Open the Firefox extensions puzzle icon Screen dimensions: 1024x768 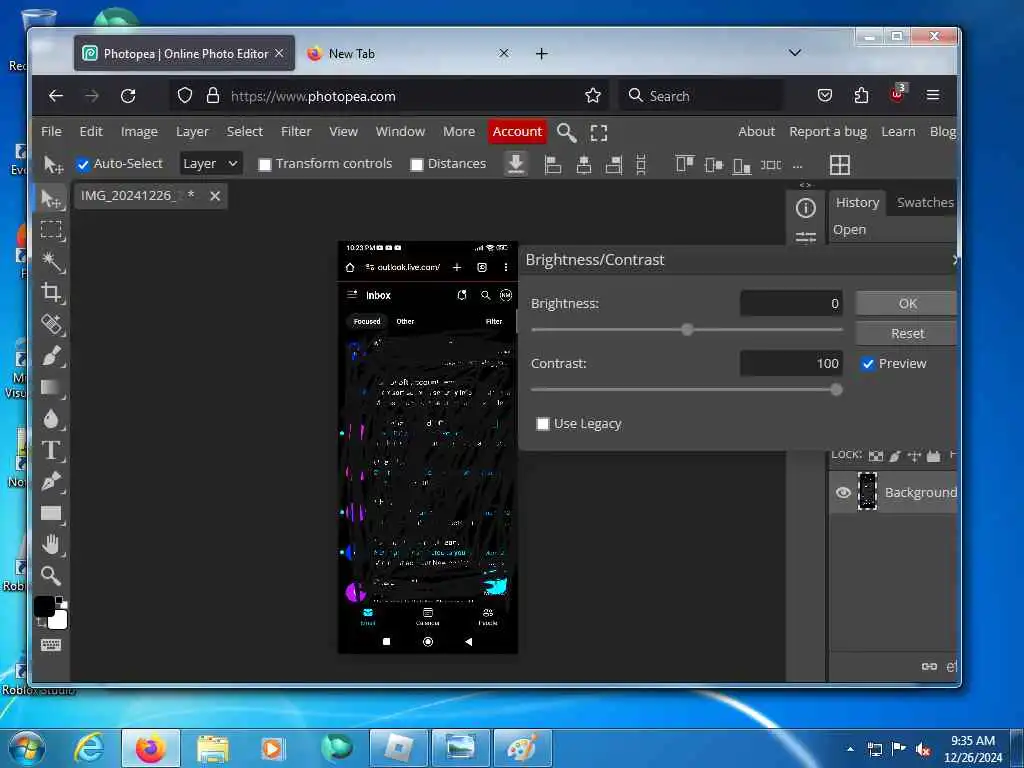click(x=861, y=95)
